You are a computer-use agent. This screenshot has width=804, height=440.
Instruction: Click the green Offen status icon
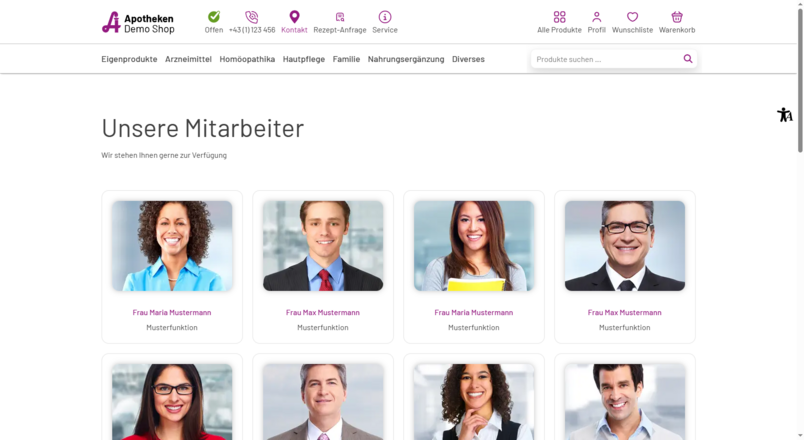(x=214, y=17)
